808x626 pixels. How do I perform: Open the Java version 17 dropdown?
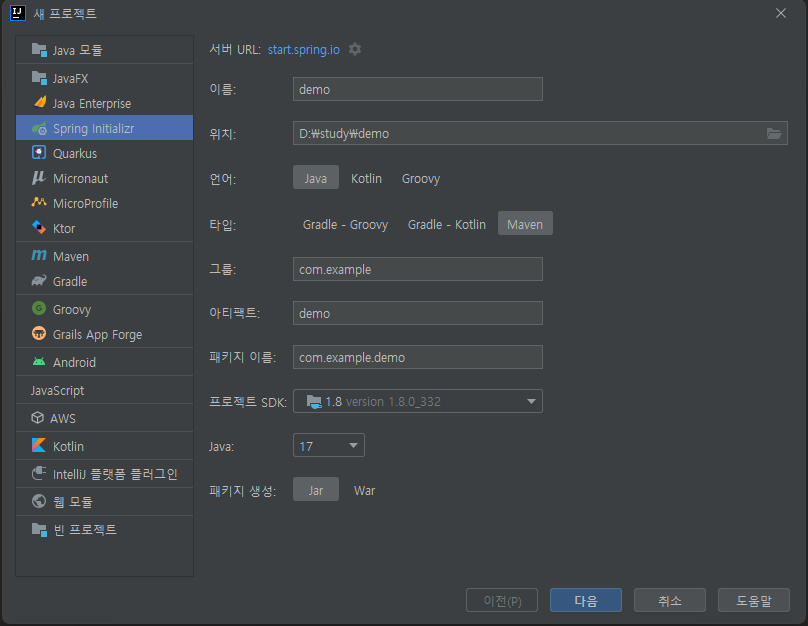[x=329, y=445]
